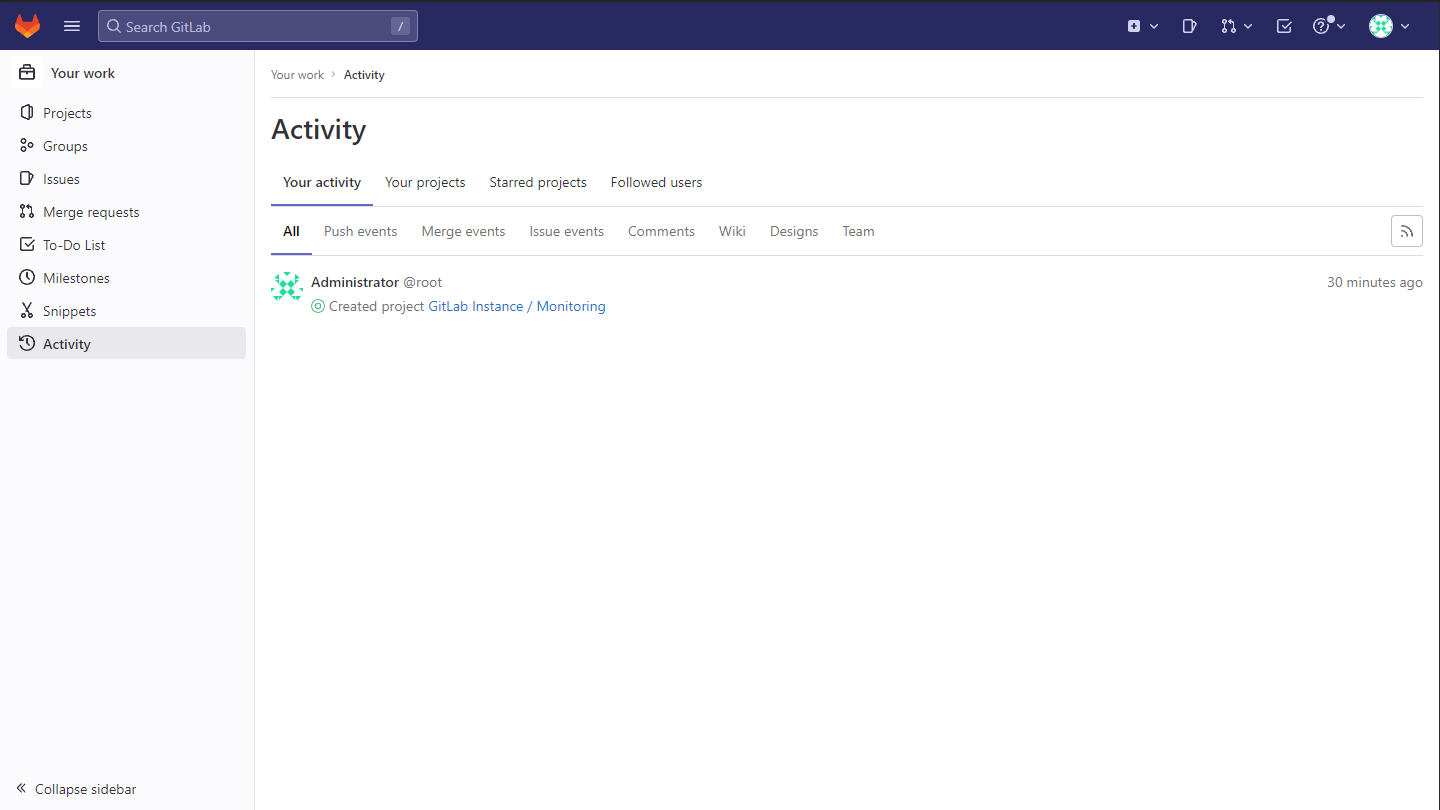
Task: Switch to Followed users tab
Action: (x=656, y=183)
